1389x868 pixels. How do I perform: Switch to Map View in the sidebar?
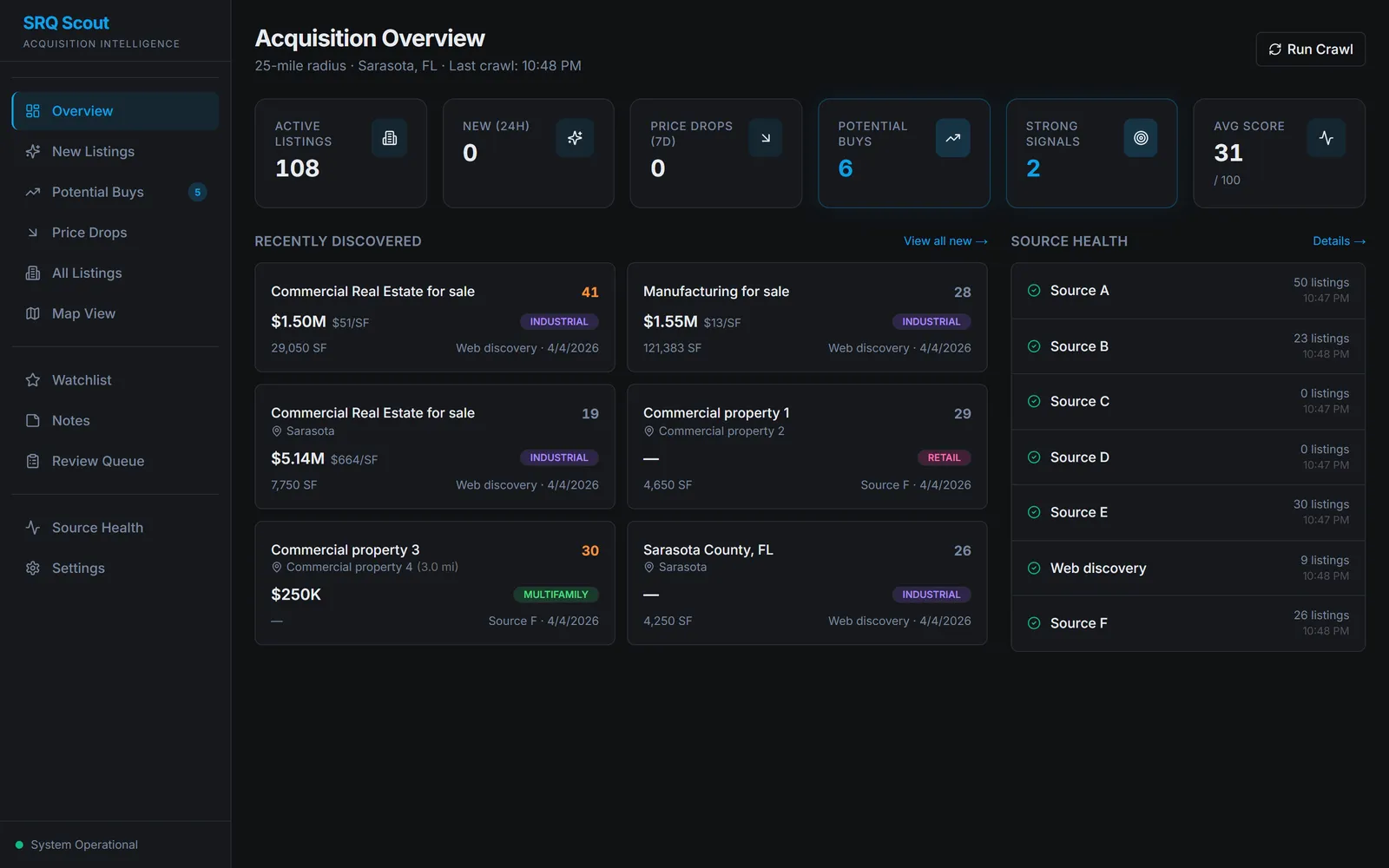coord(115,313)
